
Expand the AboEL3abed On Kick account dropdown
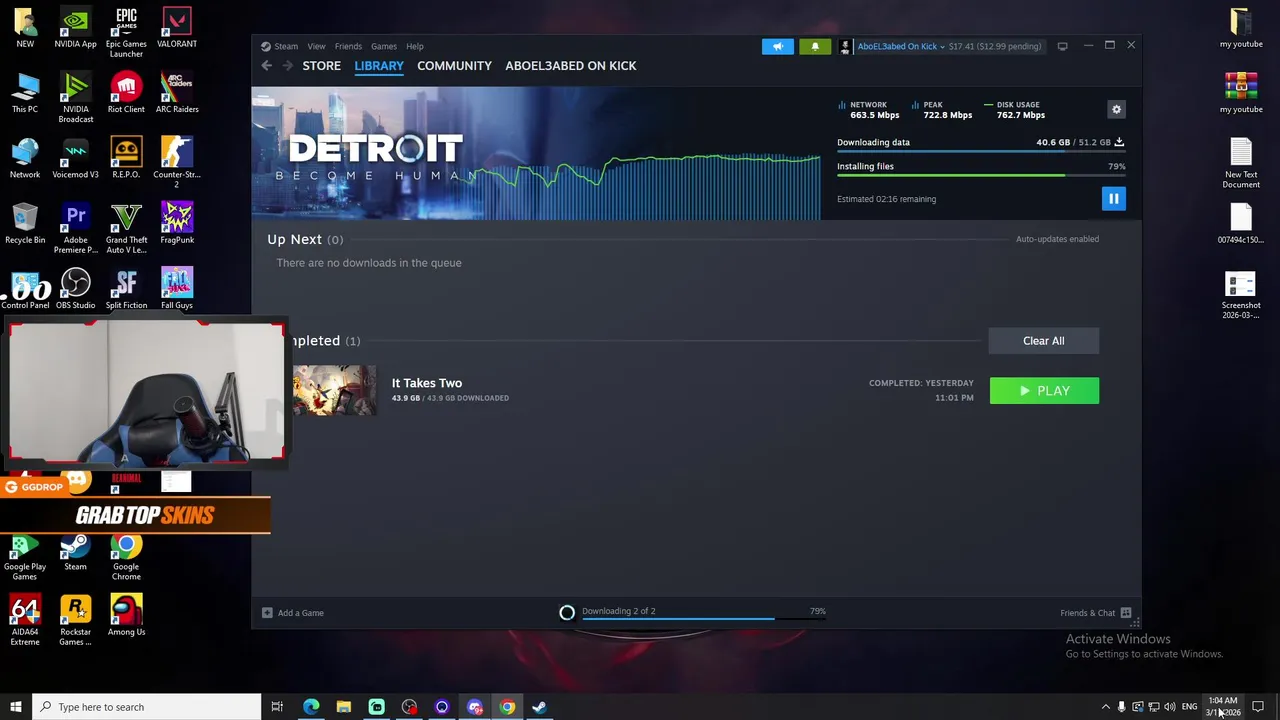point(900,46)
